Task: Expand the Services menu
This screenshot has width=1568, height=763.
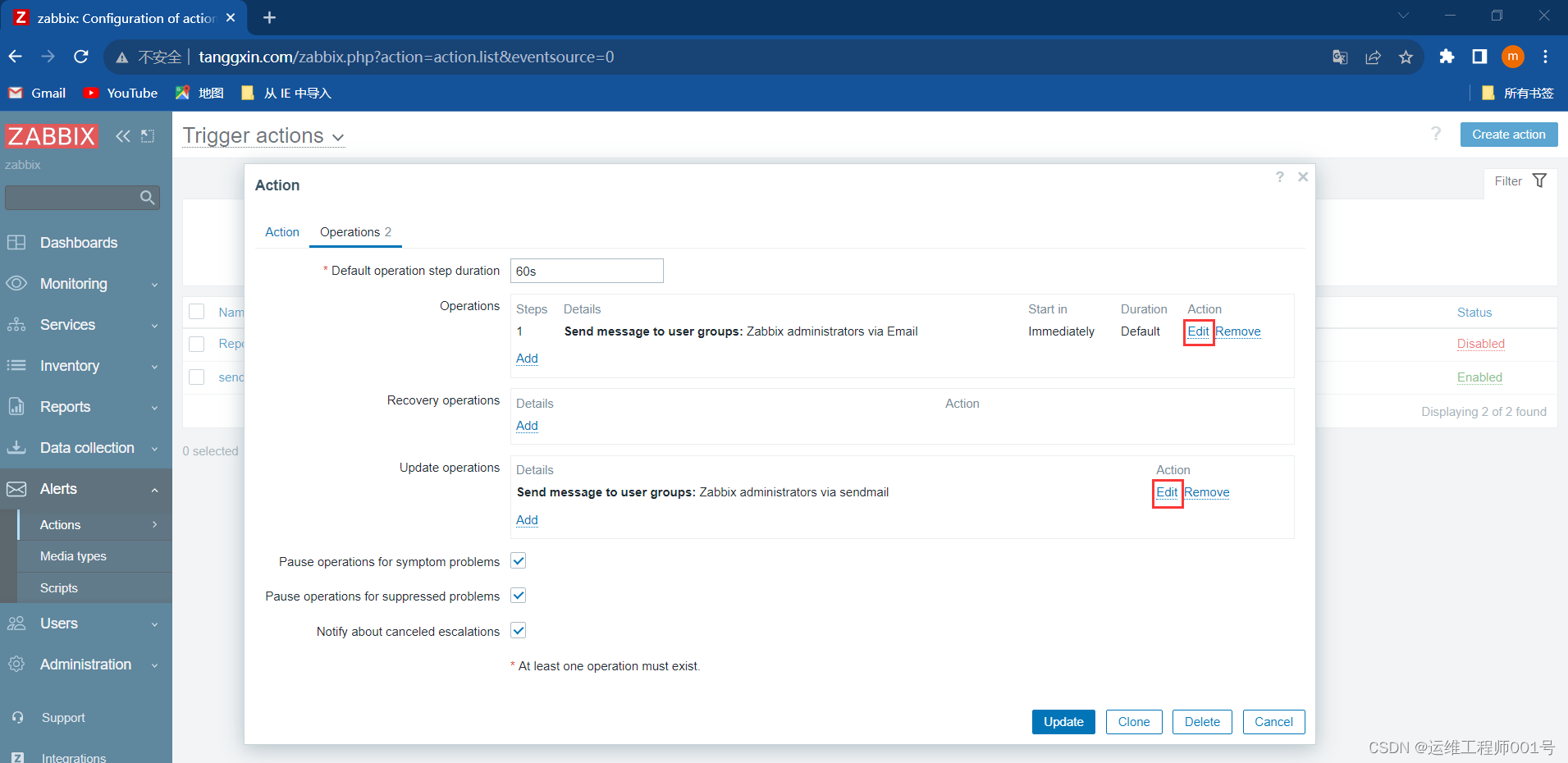Action: (155, 326)
